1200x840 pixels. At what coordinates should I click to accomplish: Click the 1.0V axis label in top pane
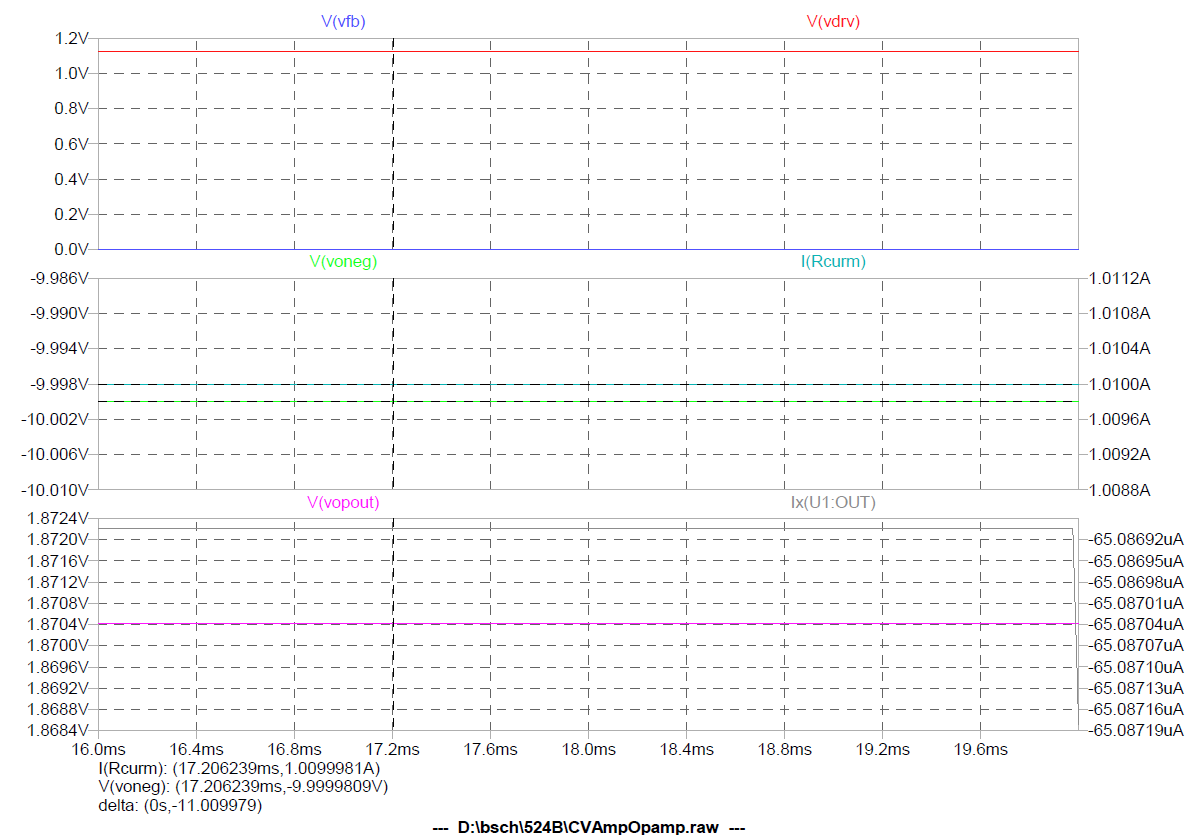click(73, 73)
